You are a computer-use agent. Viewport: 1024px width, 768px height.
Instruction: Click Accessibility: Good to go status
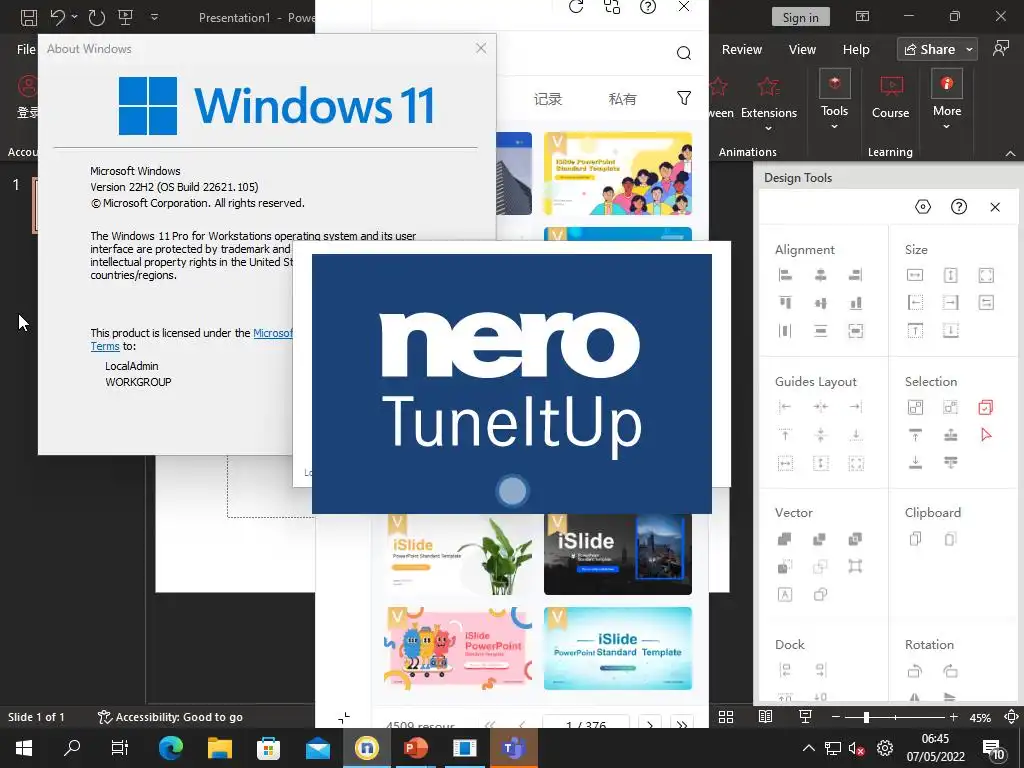(x=170, y=717)
